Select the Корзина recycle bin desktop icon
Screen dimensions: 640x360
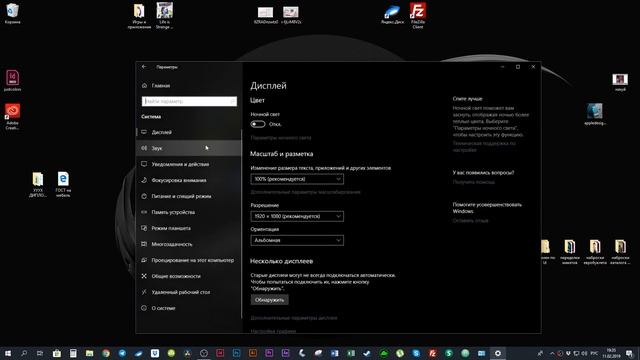[x=12, y=13]
